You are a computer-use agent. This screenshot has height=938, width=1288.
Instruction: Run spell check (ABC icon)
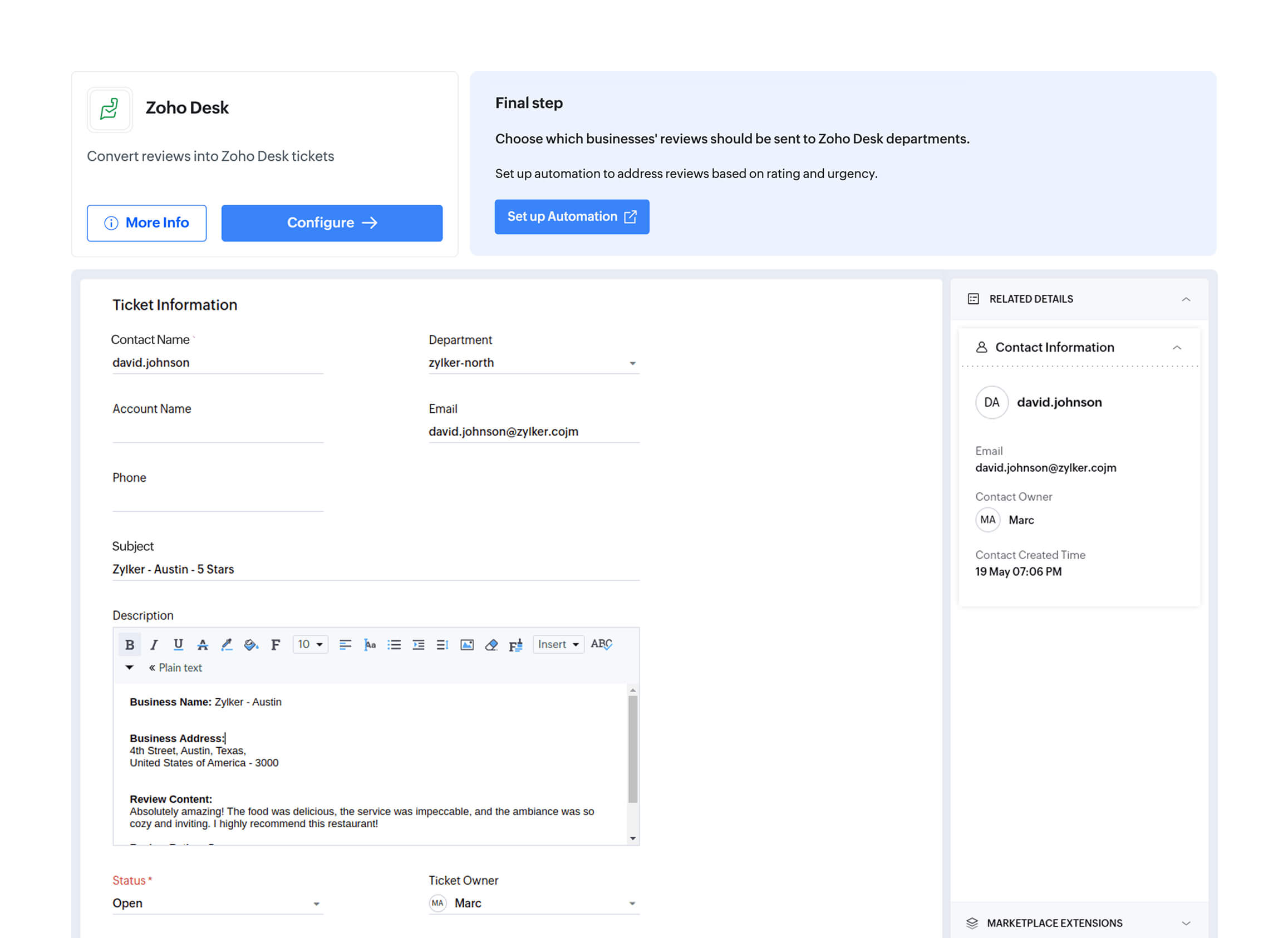[601, 644]
